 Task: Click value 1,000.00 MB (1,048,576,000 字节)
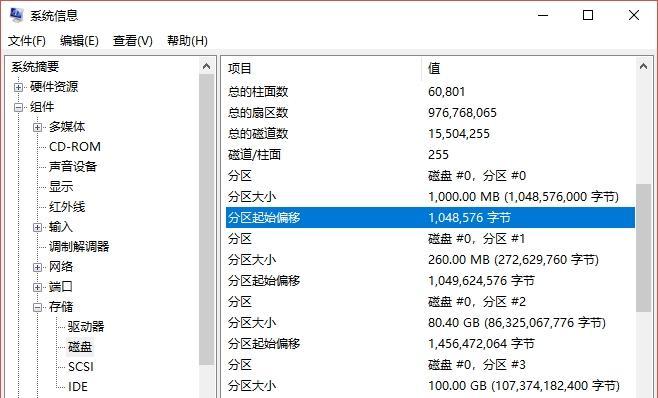(x=523, y=197)
